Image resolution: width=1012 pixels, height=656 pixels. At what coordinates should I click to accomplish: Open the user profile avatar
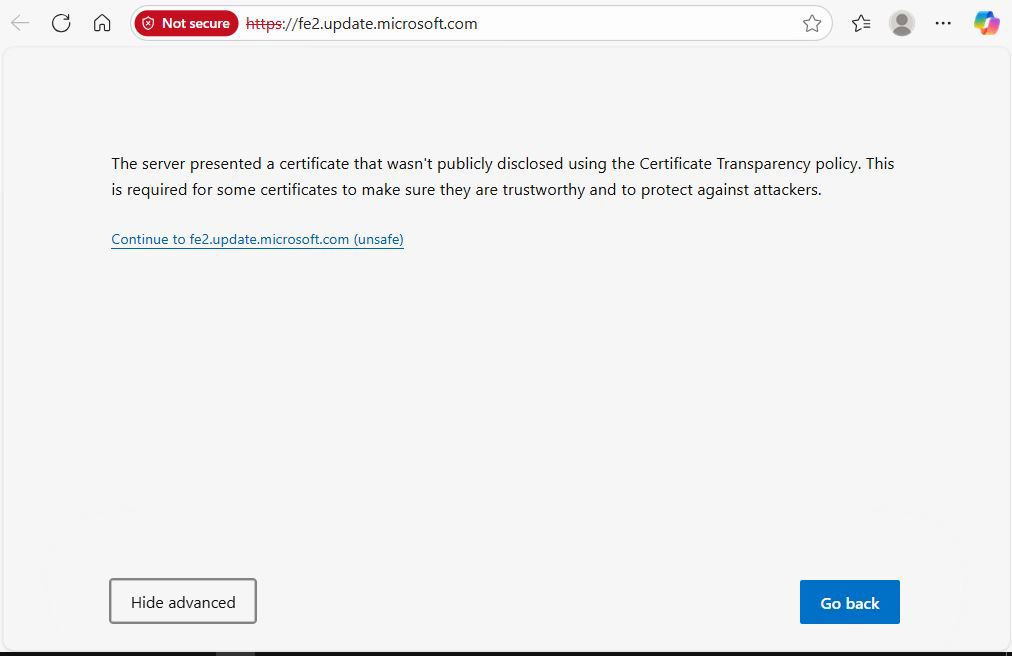tap(902, 23)
